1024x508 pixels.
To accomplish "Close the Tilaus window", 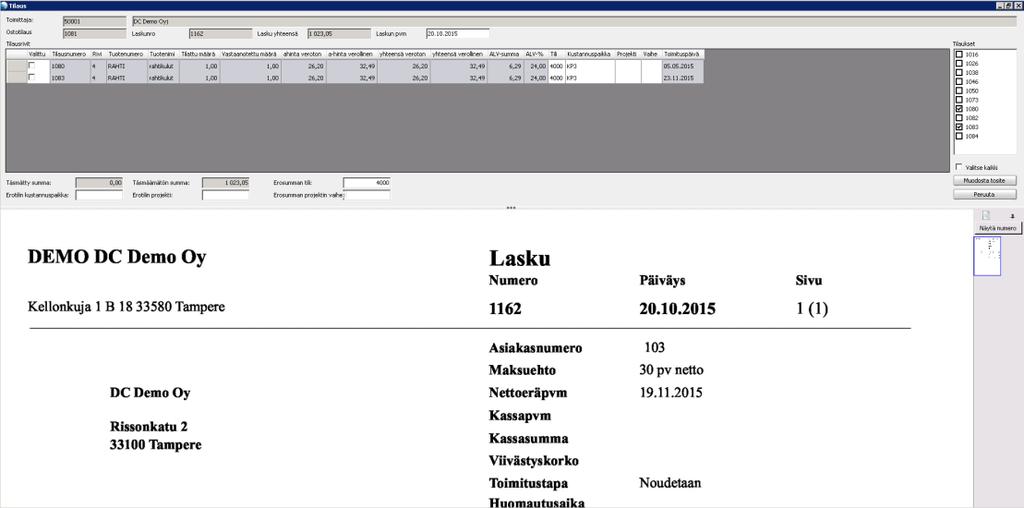I will pos(1018,5).
